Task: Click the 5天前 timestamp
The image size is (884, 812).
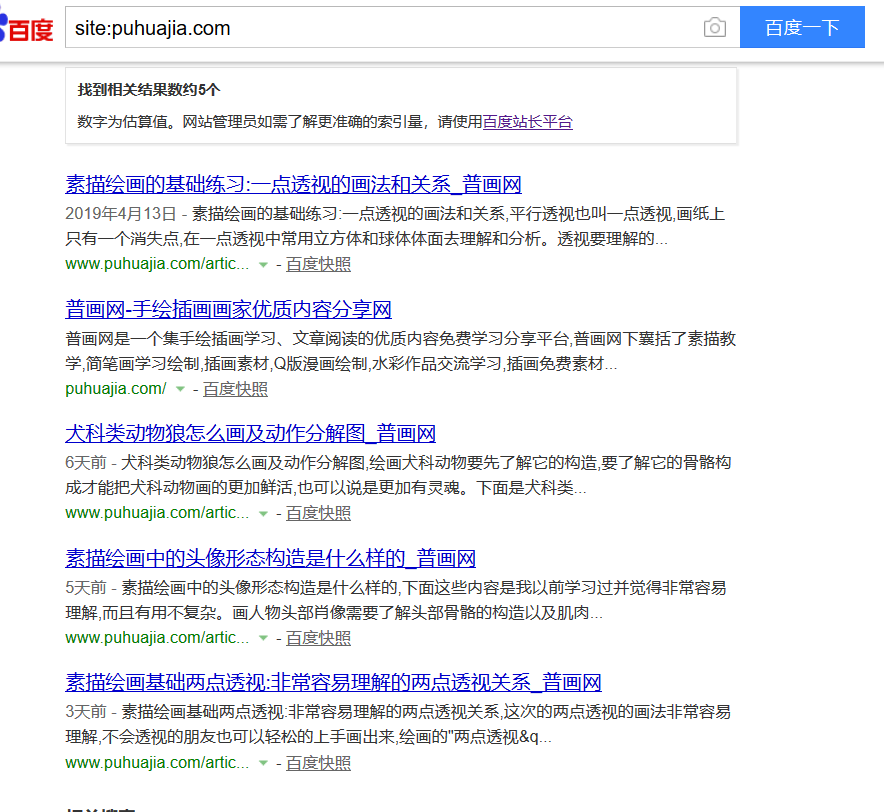Action: click(86, 588)
